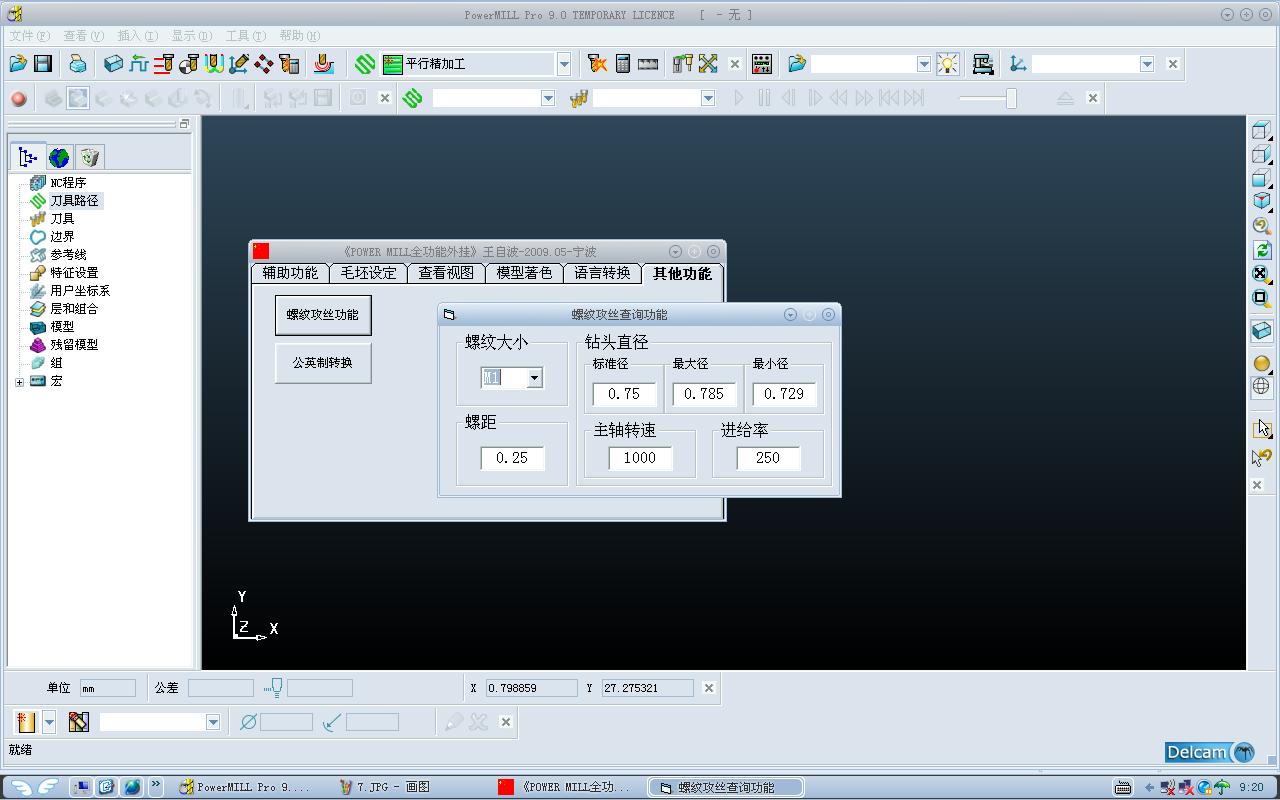Click the calculator icon in the toolbar
Screen dimensions: 1280x800
coord(623,64)
